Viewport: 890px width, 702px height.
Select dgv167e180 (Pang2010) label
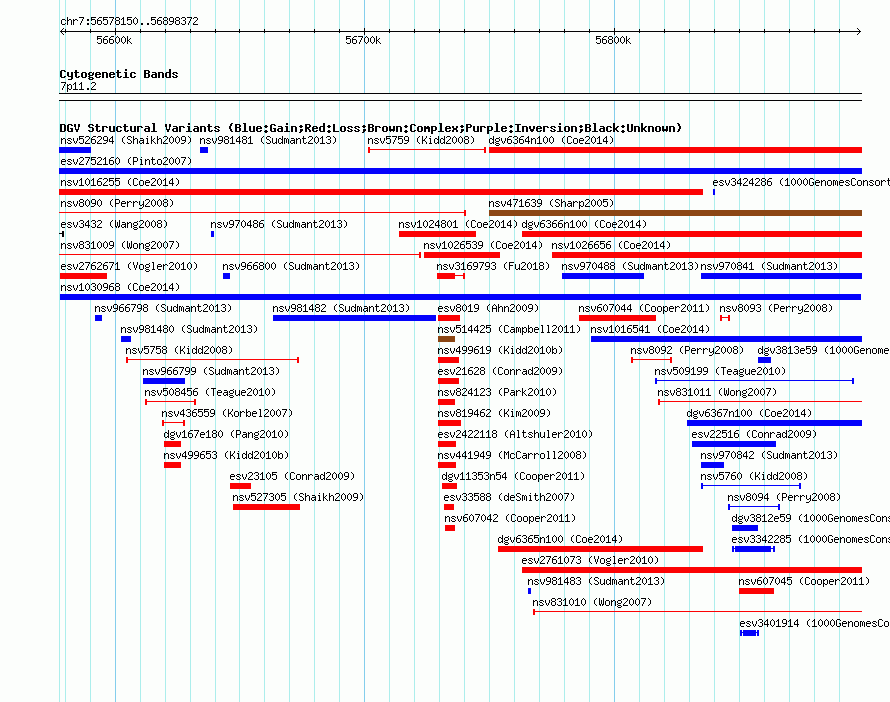pos(226,434)
